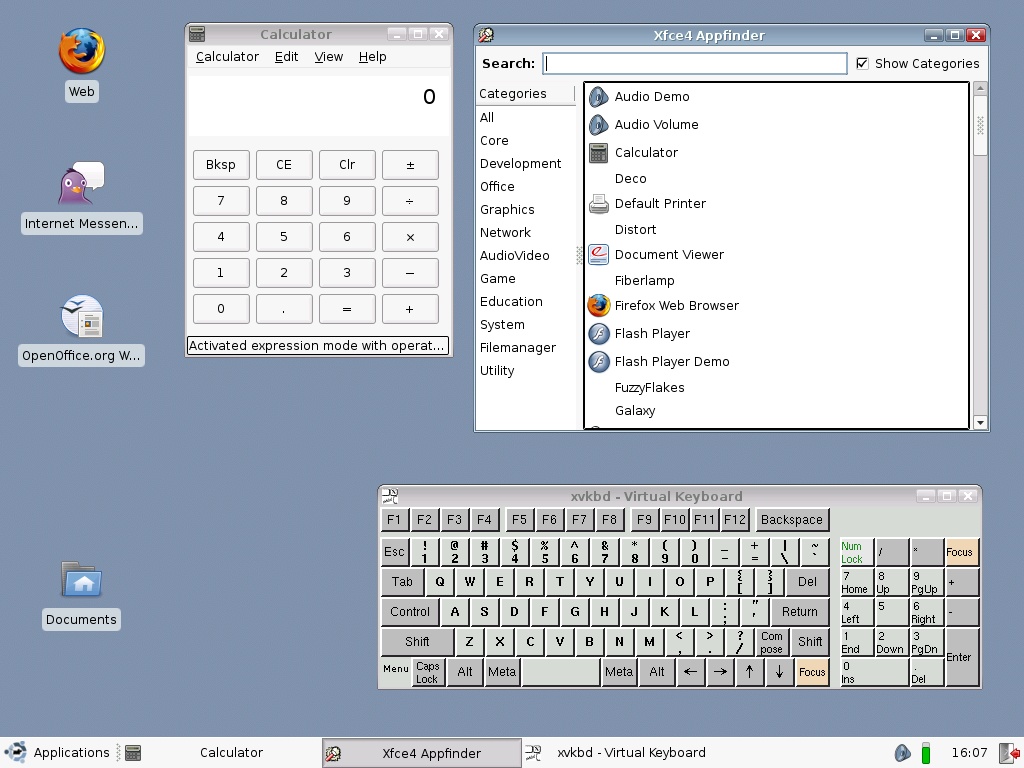
Task: Toggle left Meta key on virtual keyboard
Action: pyautogui.click(x=502, y=672)
